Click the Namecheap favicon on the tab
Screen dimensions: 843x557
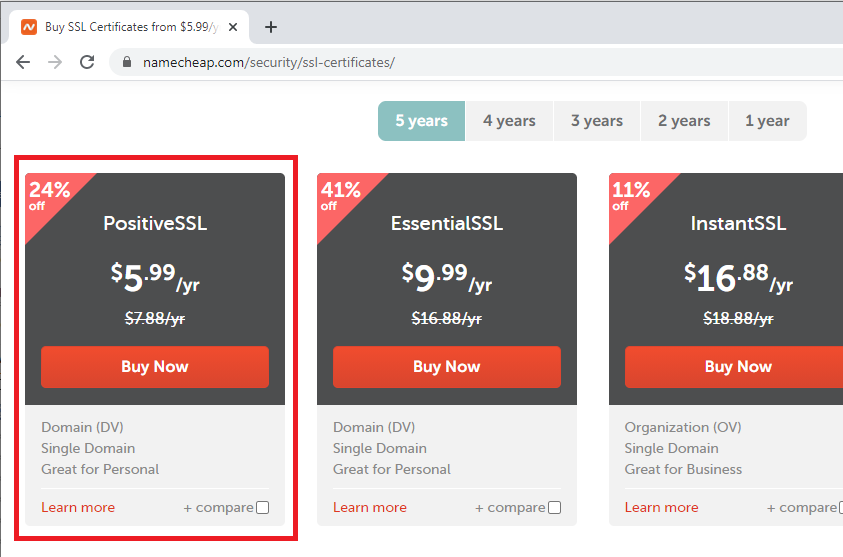pyautogui.click(x=29, y=27)
